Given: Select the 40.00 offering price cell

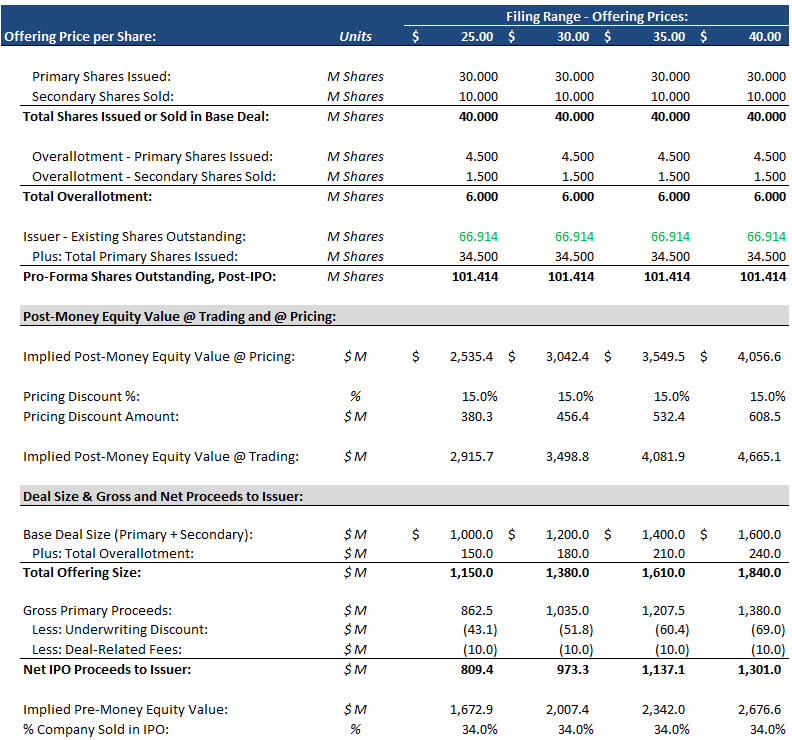Looking at the screenshot, I should 765,36.
